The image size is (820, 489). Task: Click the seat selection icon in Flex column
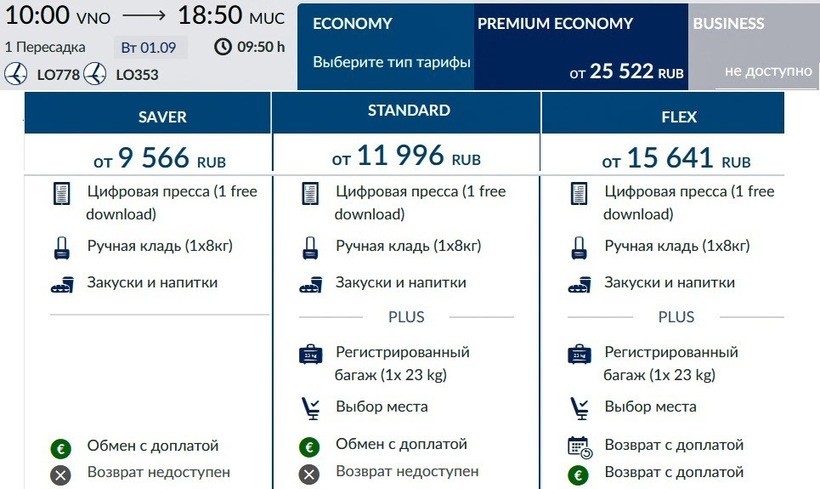tap(579, 407)
